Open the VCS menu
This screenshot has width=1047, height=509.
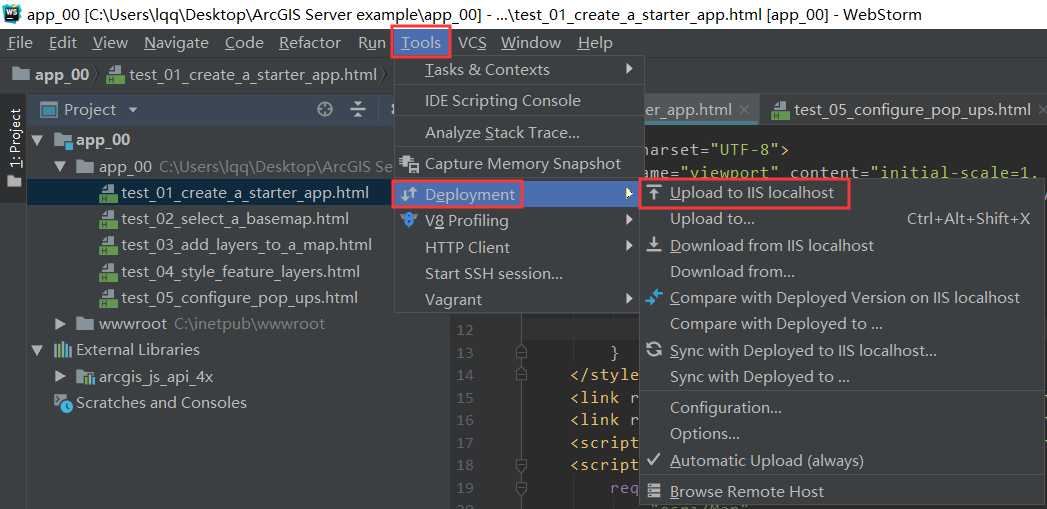point(472,43)
